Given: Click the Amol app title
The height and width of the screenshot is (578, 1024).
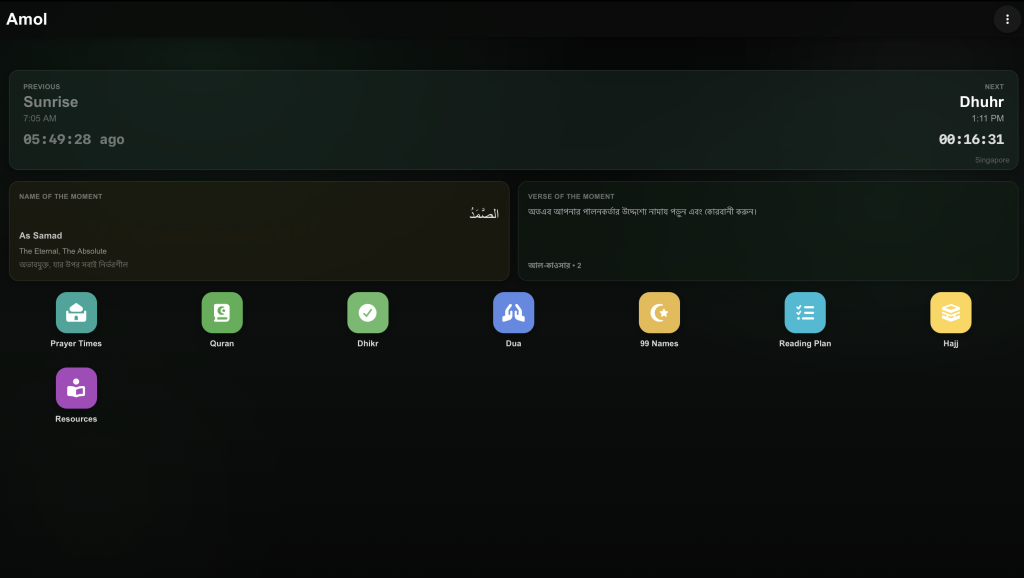Looking at the screenshot, I should [x=27, y=19].
